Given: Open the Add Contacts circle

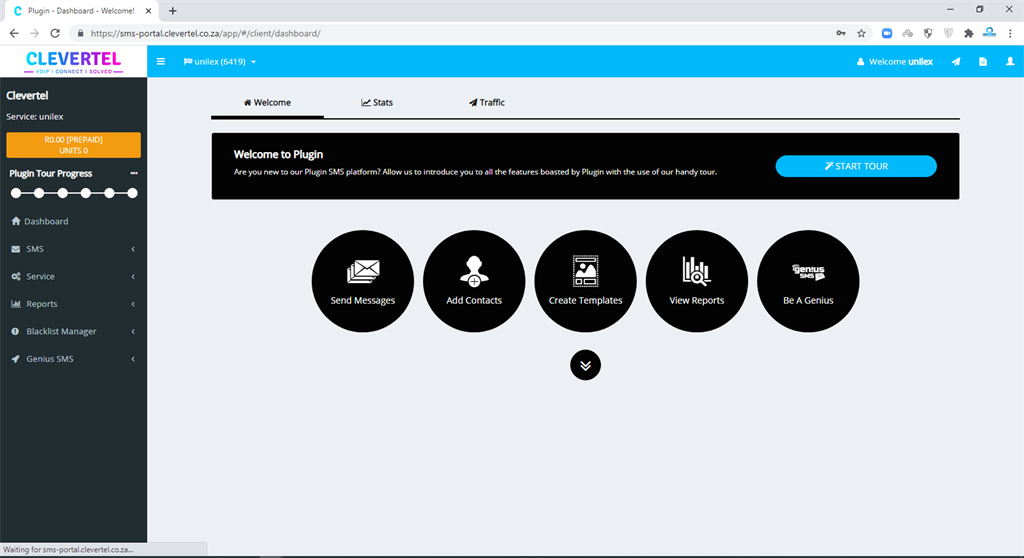Looking at the screenshot, I should [474, 281].
